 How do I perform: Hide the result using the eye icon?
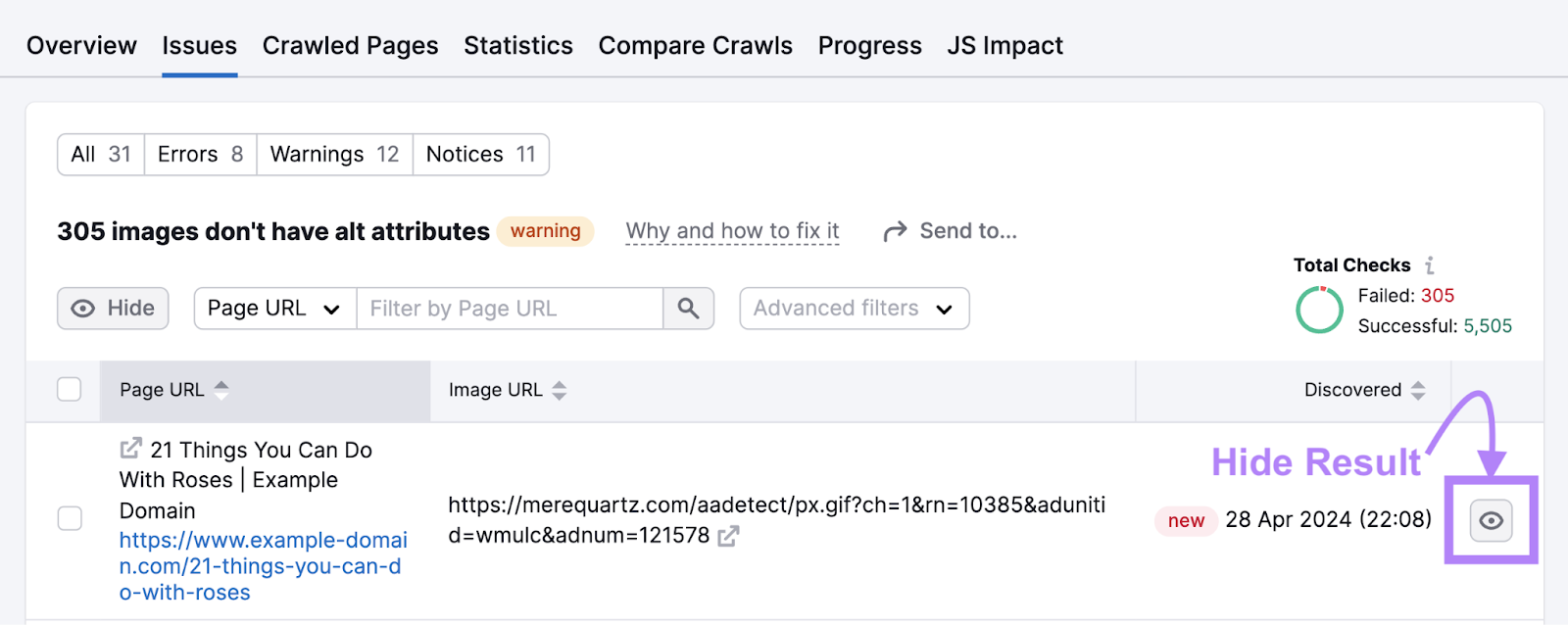tap(1491, 520)
